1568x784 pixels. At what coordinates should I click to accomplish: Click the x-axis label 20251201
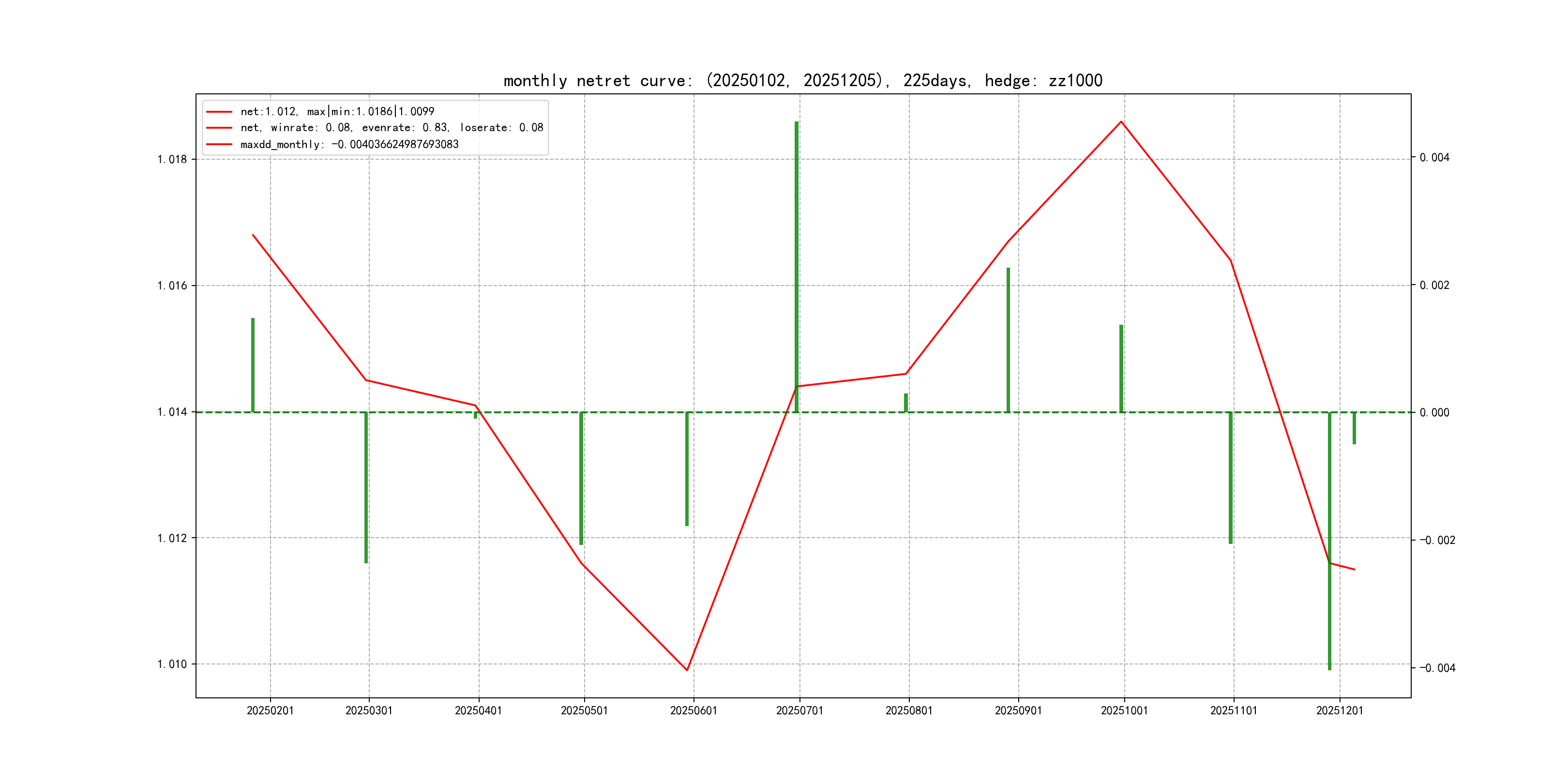click(x=1340, y=711)
